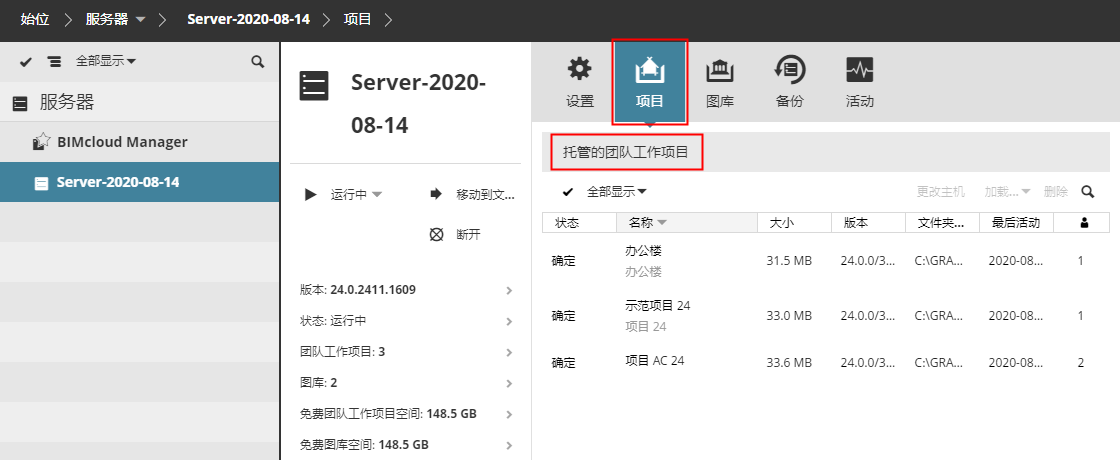Click the large server icon beside title

pyautogui.click(x=314, y=86)
